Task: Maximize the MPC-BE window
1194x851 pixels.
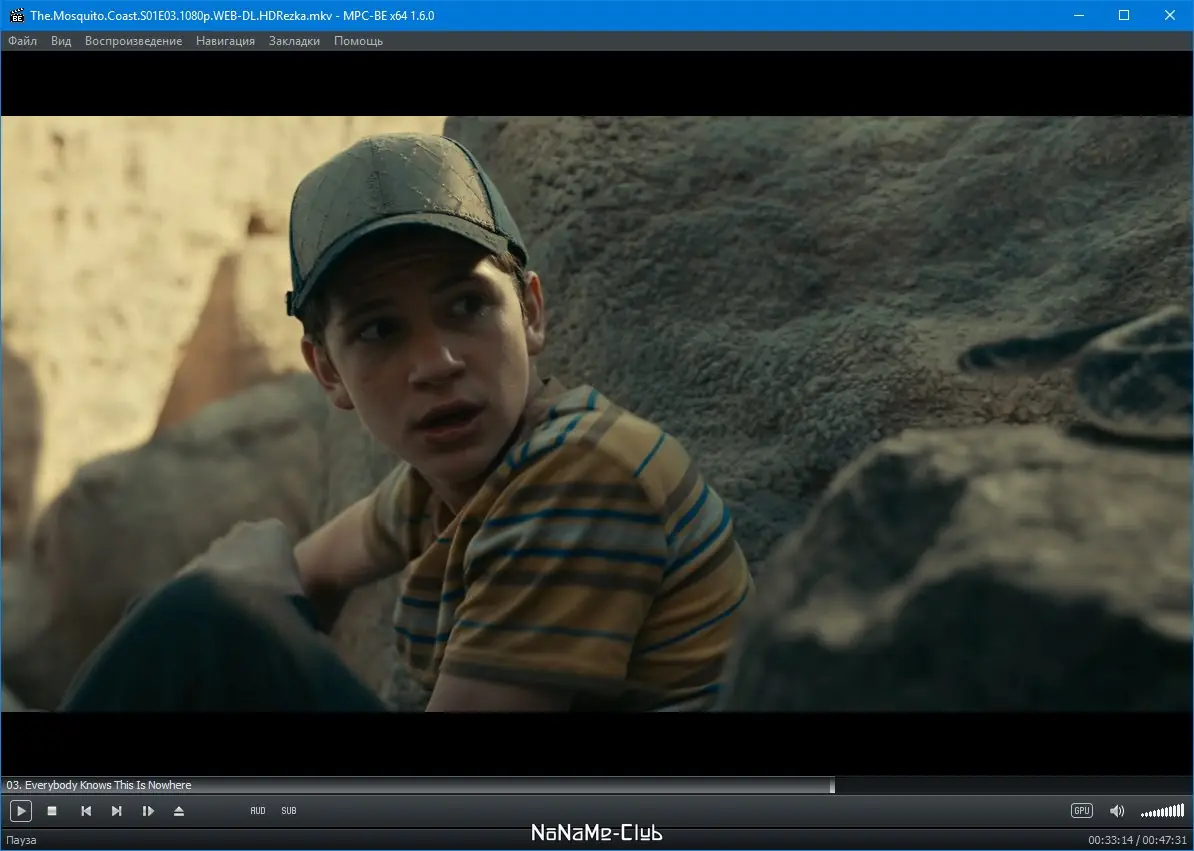Action: pos(1124,15)
